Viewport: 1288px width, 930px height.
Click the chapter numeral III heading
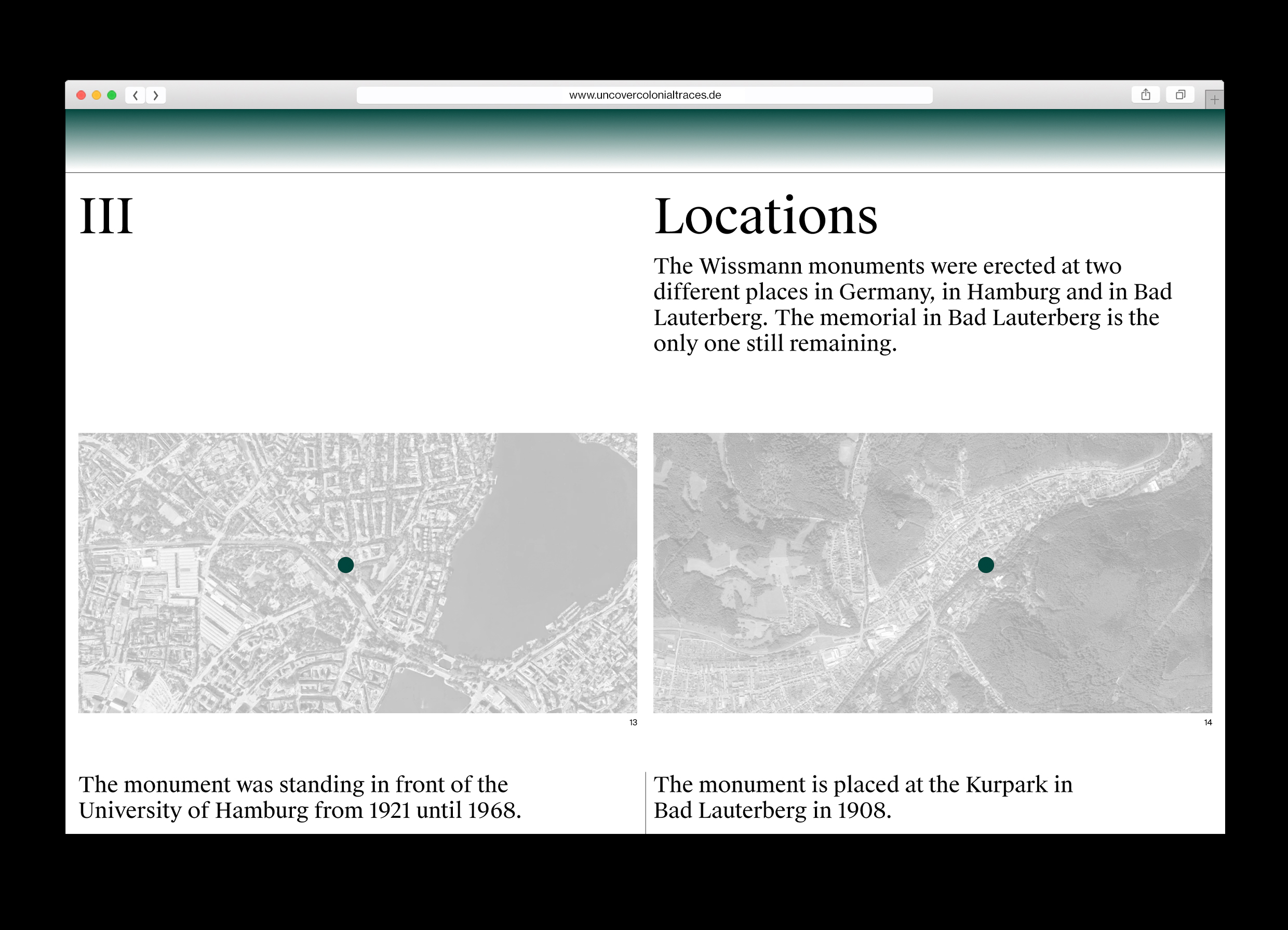(106, 217)
